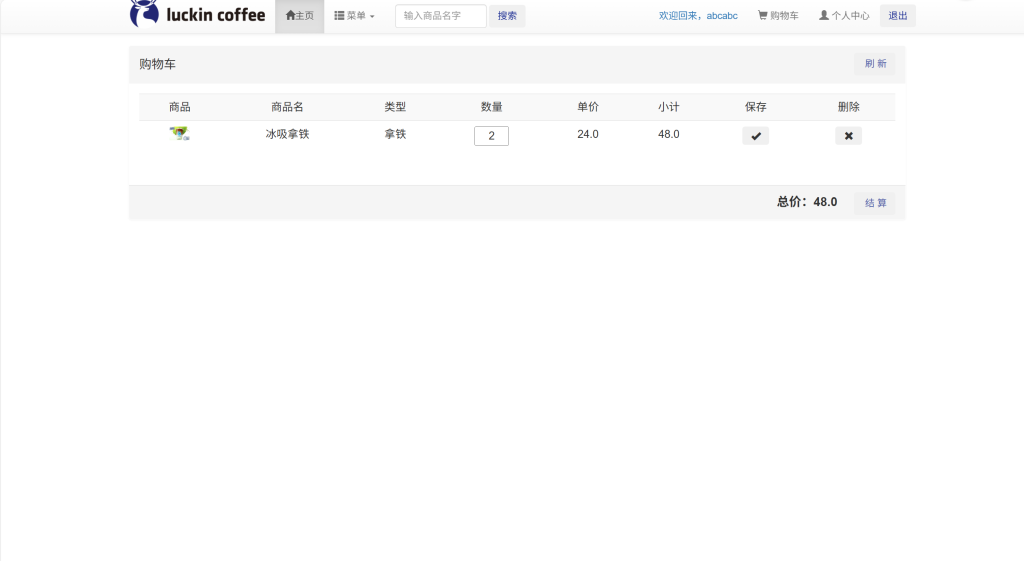This screenshot has width=1024, height=561.
Task: Open the 购物车 cart link in navbar
Action: (778, 16)
